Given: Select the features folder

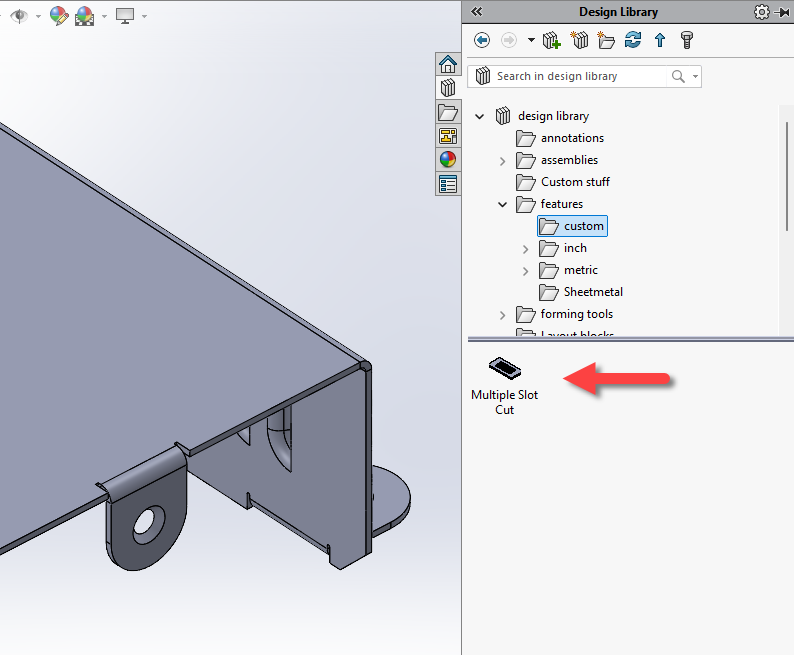Looking at the screenshot, I should coord(561,204).
